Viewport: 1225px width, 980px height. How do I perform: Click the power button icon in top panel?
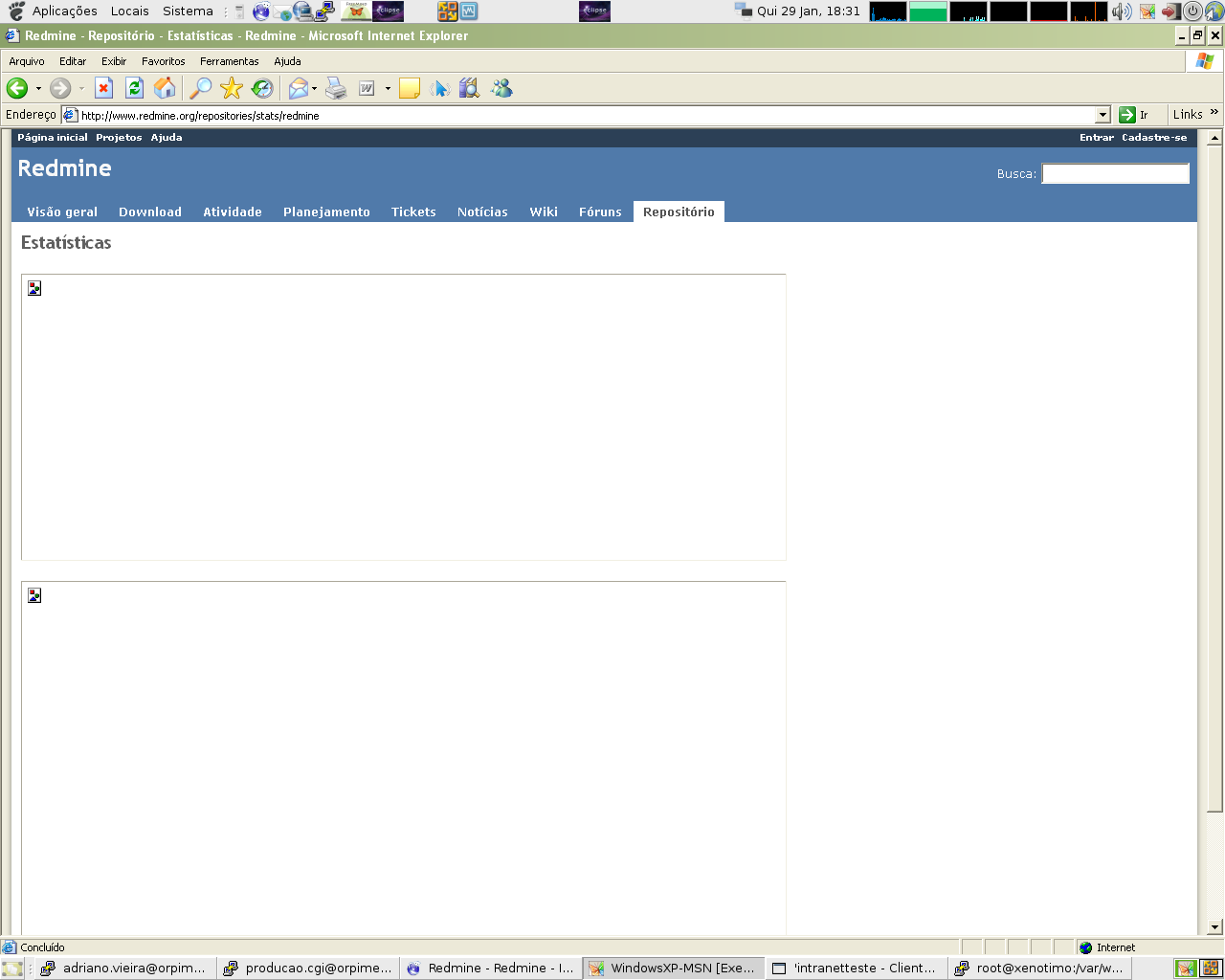point(1192,11)
